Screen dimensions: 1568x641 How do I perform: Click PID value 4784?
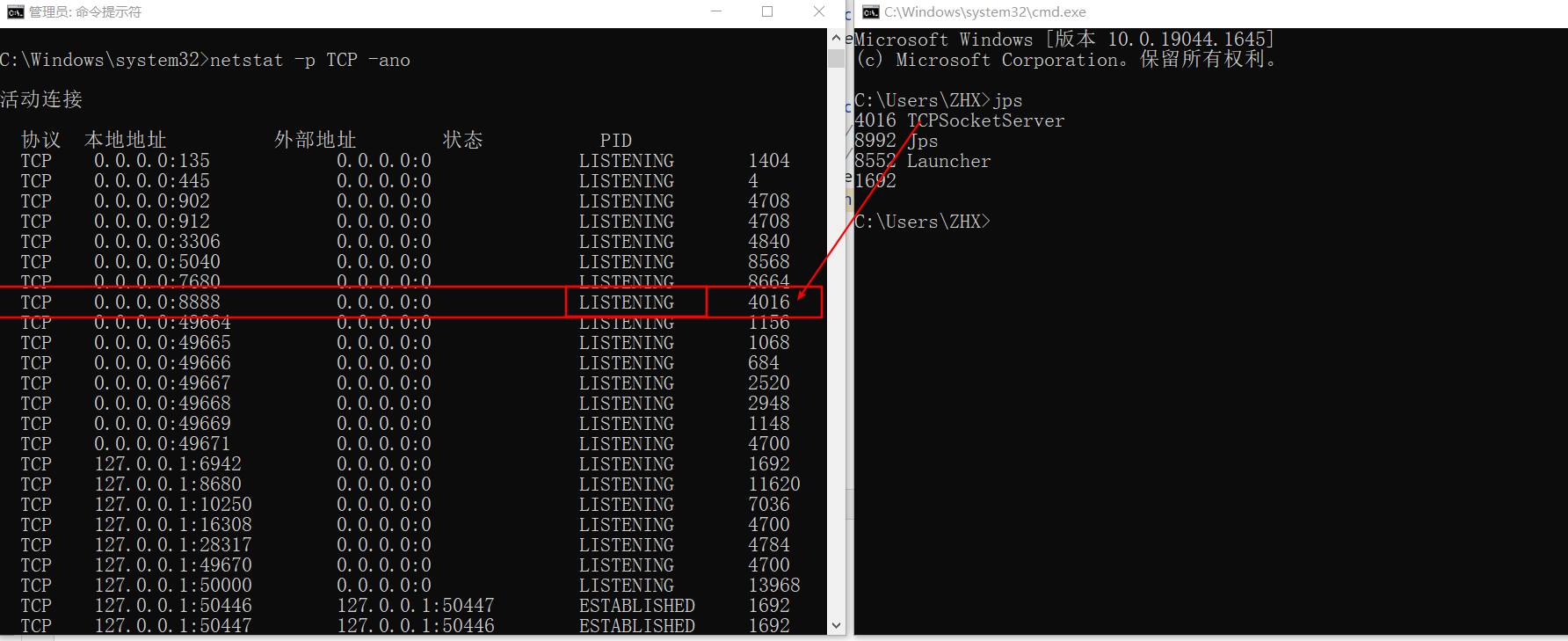tap(769, 545)
